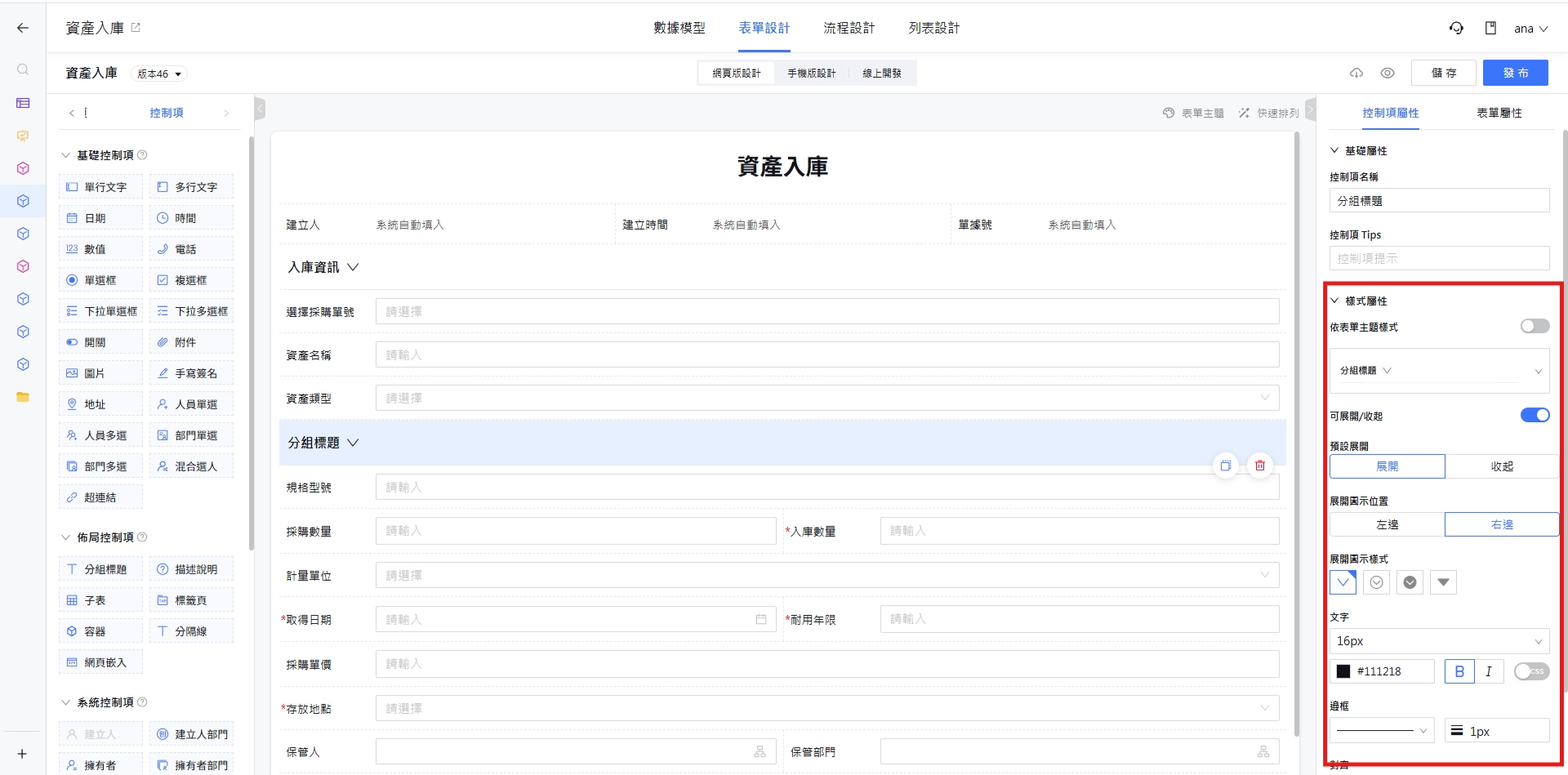1568x775 pixels.
Task: Click the cloud upload icon
Action: coord(1356,73)
